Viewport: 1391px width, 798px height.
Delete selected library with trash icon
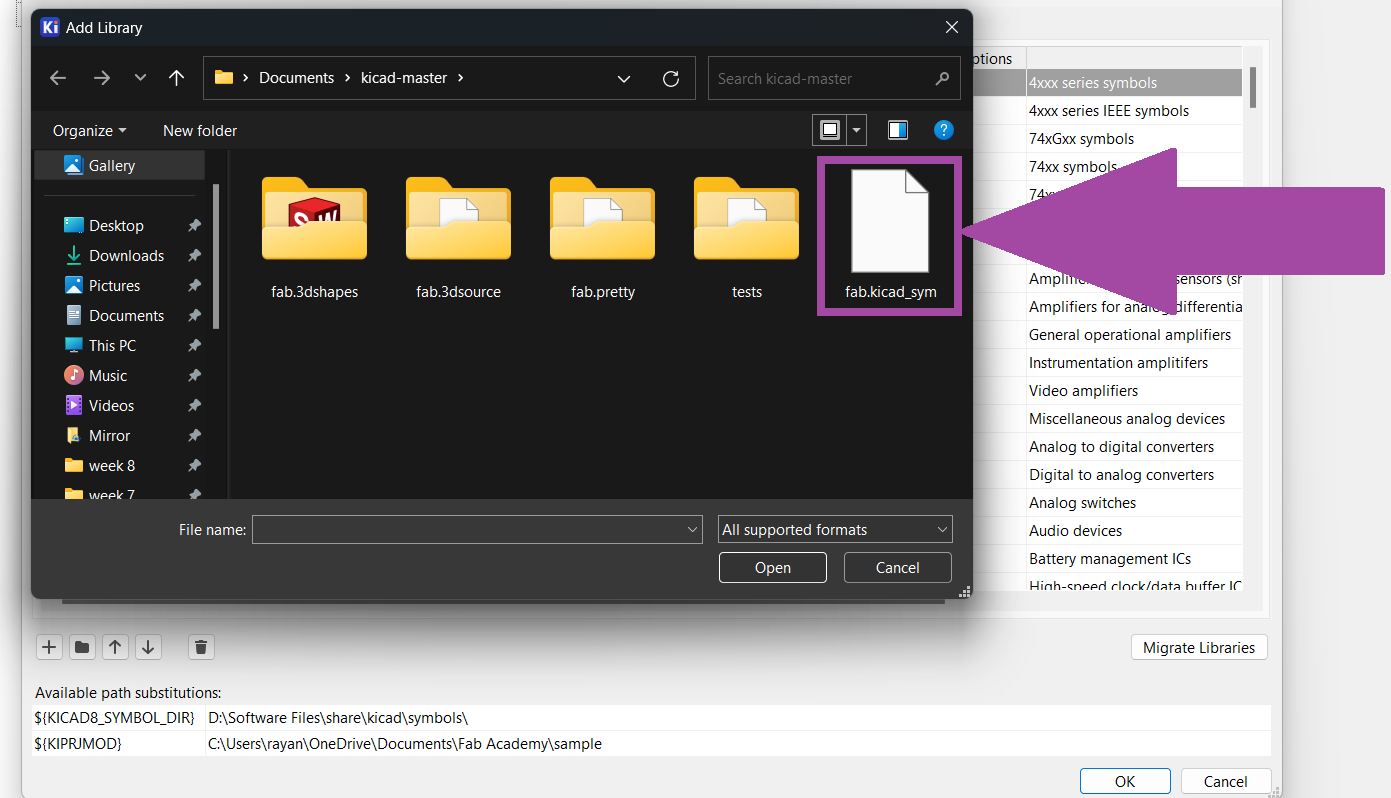(201, 647)
